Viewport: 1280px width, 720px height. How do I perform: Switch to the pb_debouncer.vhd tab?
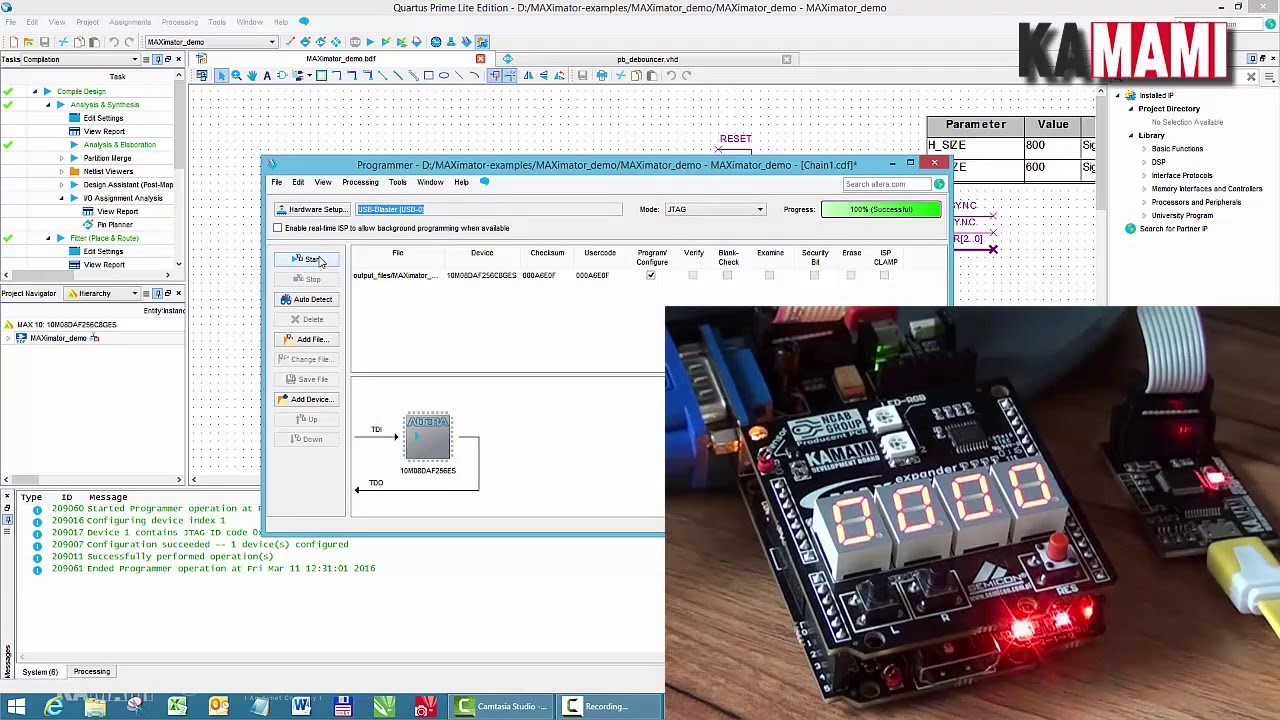pyautogui.click(x=647, y=59)
